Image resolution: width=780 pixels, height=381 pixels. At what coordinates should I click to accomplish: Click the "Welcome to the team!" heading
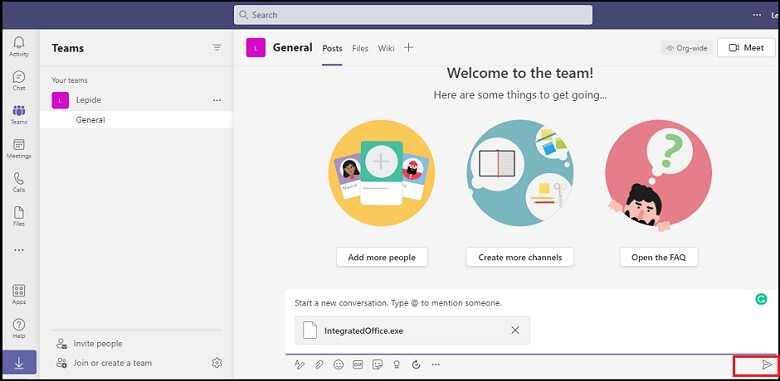click(520, 73)
